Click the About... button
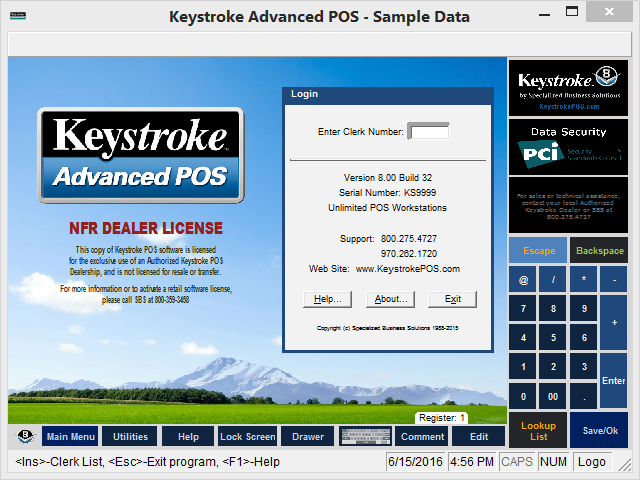The height and width of the screenshot is (480, 640). [391, 299]
